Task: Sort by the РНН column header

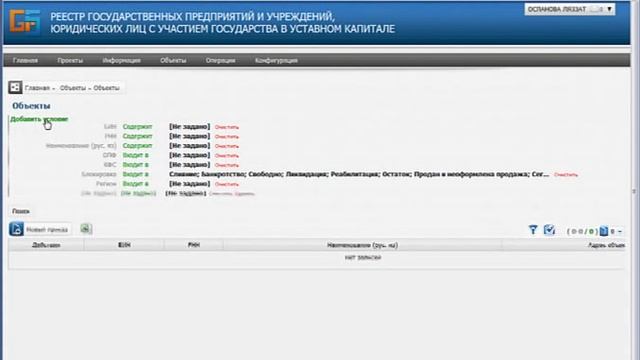Action: coord(194,245)
